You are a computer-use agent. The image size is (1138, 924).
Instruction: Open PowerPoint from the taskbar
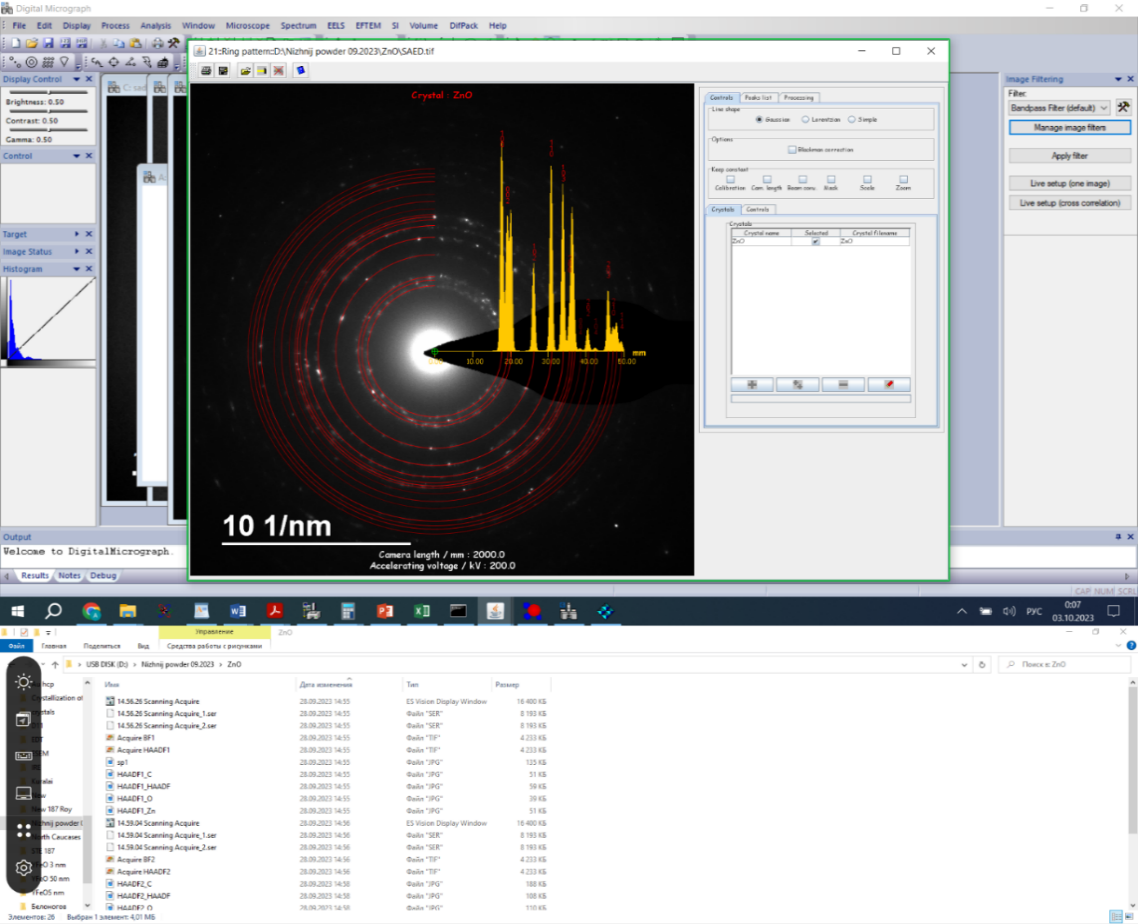pyautogui.click(x=385, y=611)
